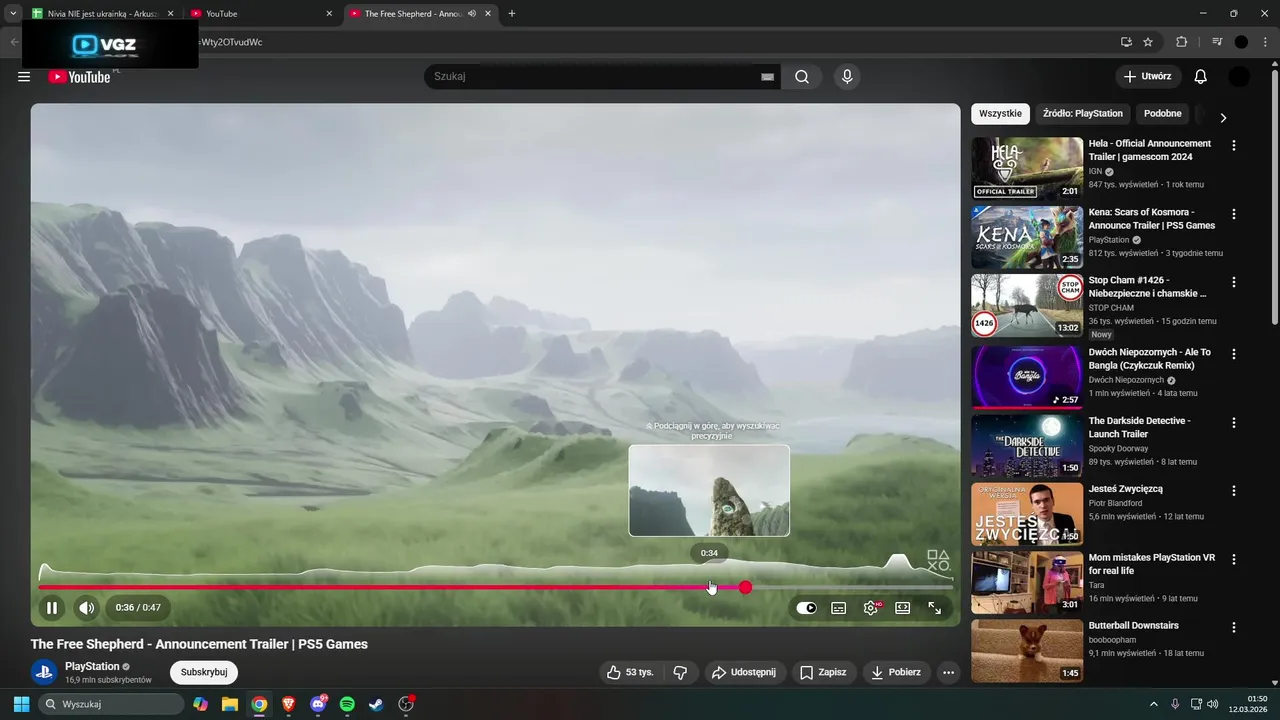
Task: Open Spotify from the taskbar
Action: click(x=347, y=704)
